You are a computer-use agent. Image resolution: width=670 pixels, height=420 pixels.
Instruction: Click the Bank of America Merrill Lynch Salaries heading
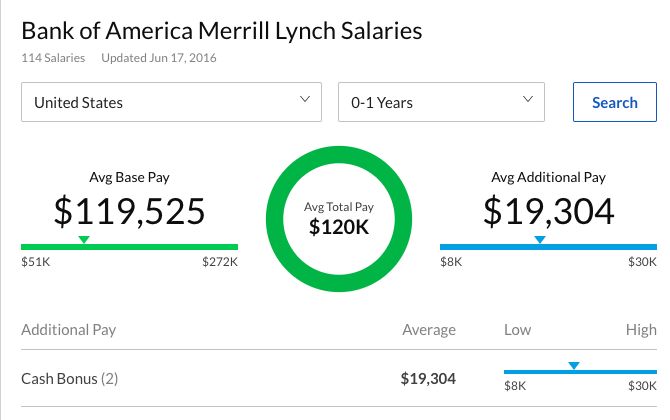point(222,31)
